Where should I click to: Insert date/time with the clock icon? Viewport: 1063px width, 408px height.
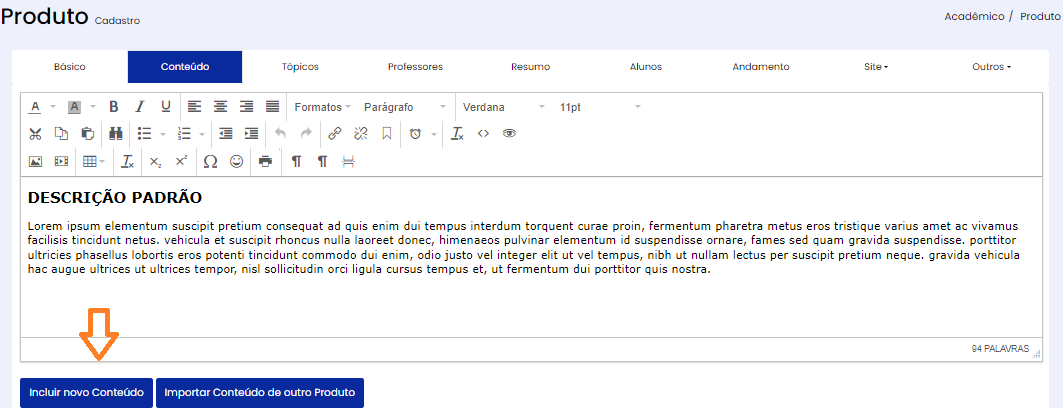click(415, 134)
